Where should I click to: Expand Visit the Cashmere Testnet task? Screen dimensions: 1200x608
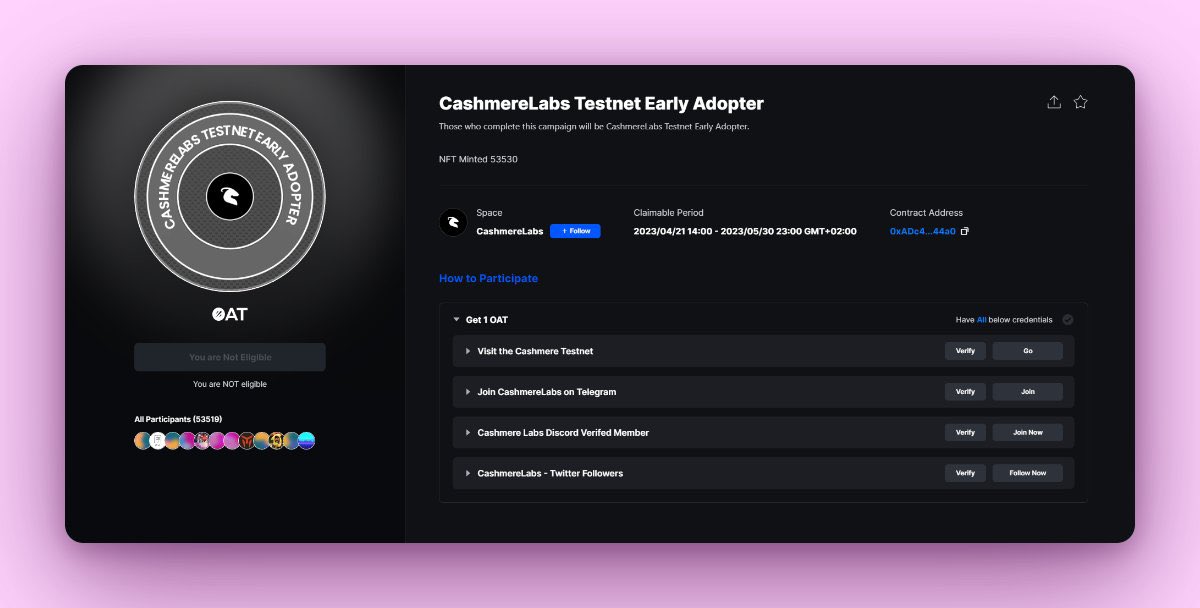click(x=468, y=351)
